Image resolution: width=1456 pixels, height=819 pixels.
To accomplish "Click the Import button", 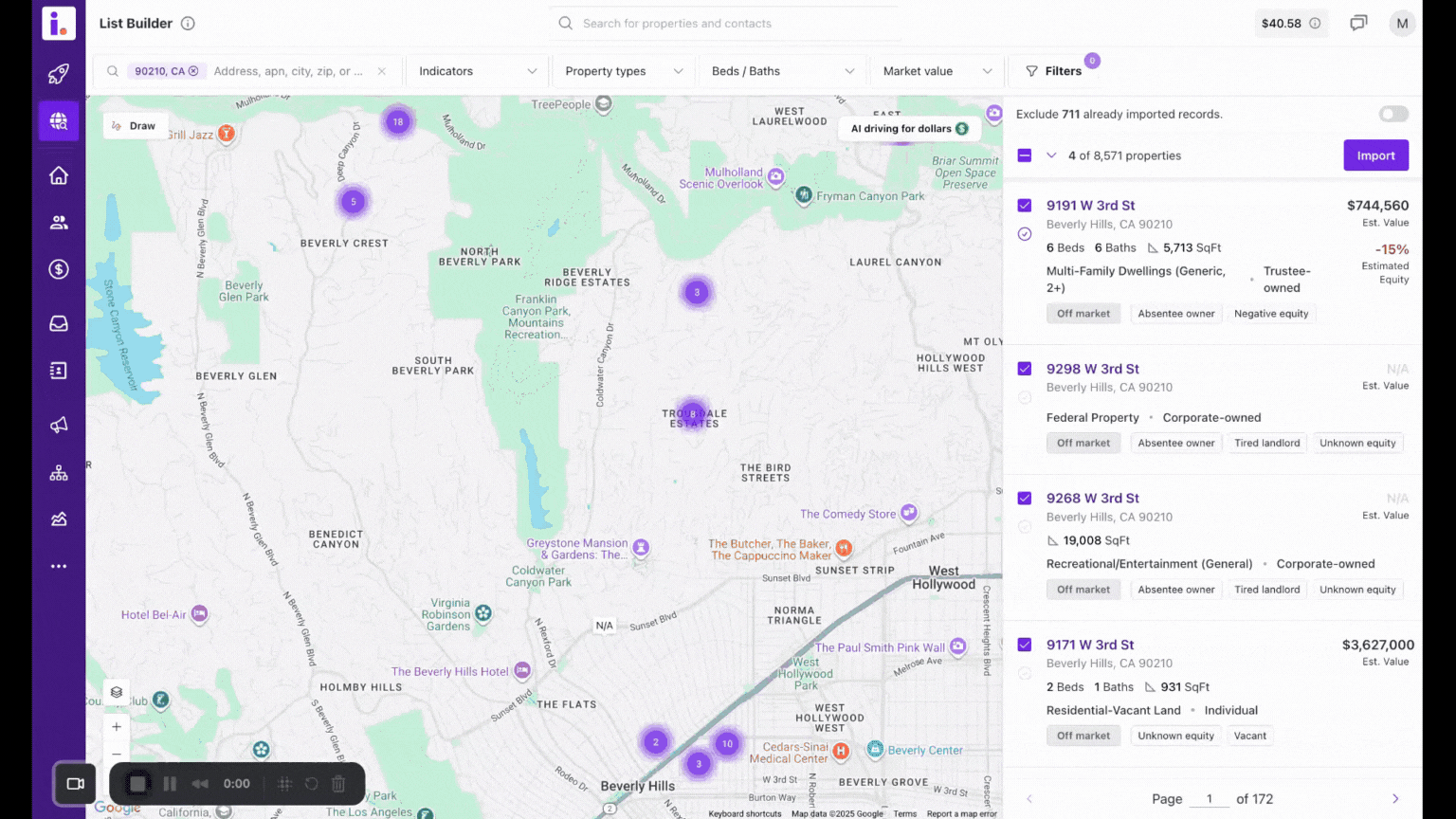I will point(1375,155).
